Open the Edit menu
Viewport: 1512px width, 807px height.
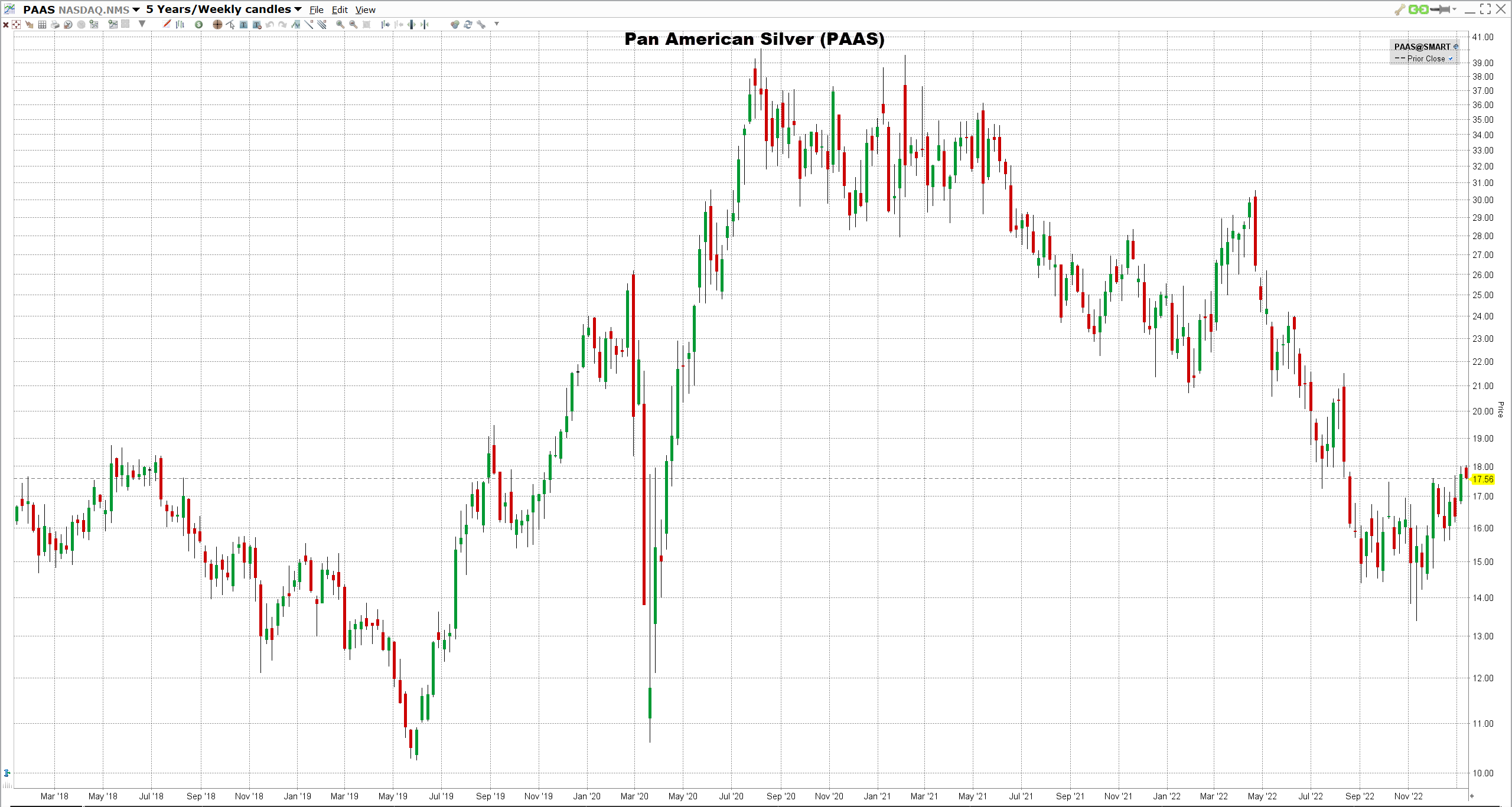[340, 9]
